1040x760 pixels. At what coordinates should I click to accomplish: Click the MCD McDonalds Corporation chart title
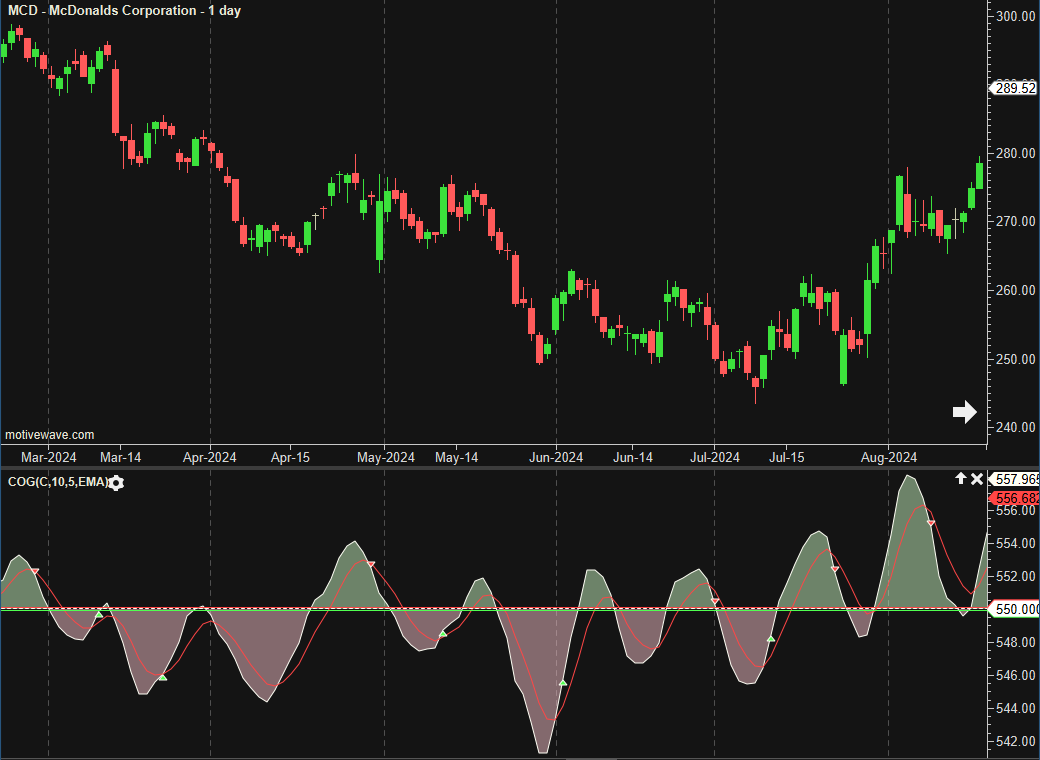tap(124, 10)
